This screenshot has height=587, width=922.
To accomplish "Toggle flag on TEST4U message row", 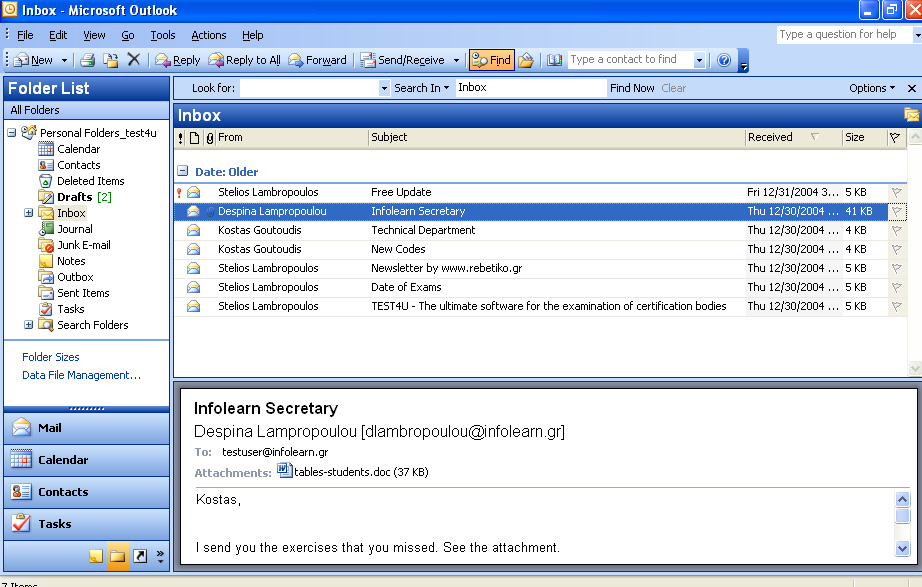I will point(896,306).
